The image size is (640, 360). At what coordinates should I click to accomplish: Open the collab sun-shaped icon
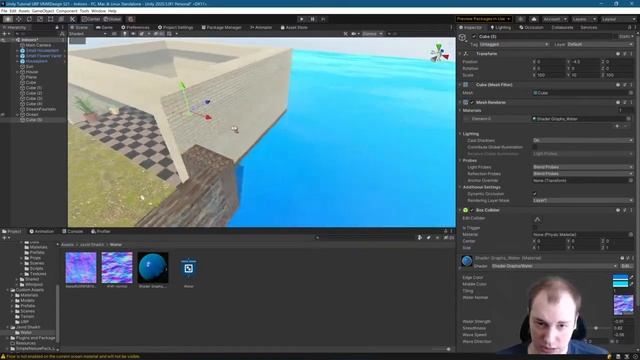tap(520, 19)
